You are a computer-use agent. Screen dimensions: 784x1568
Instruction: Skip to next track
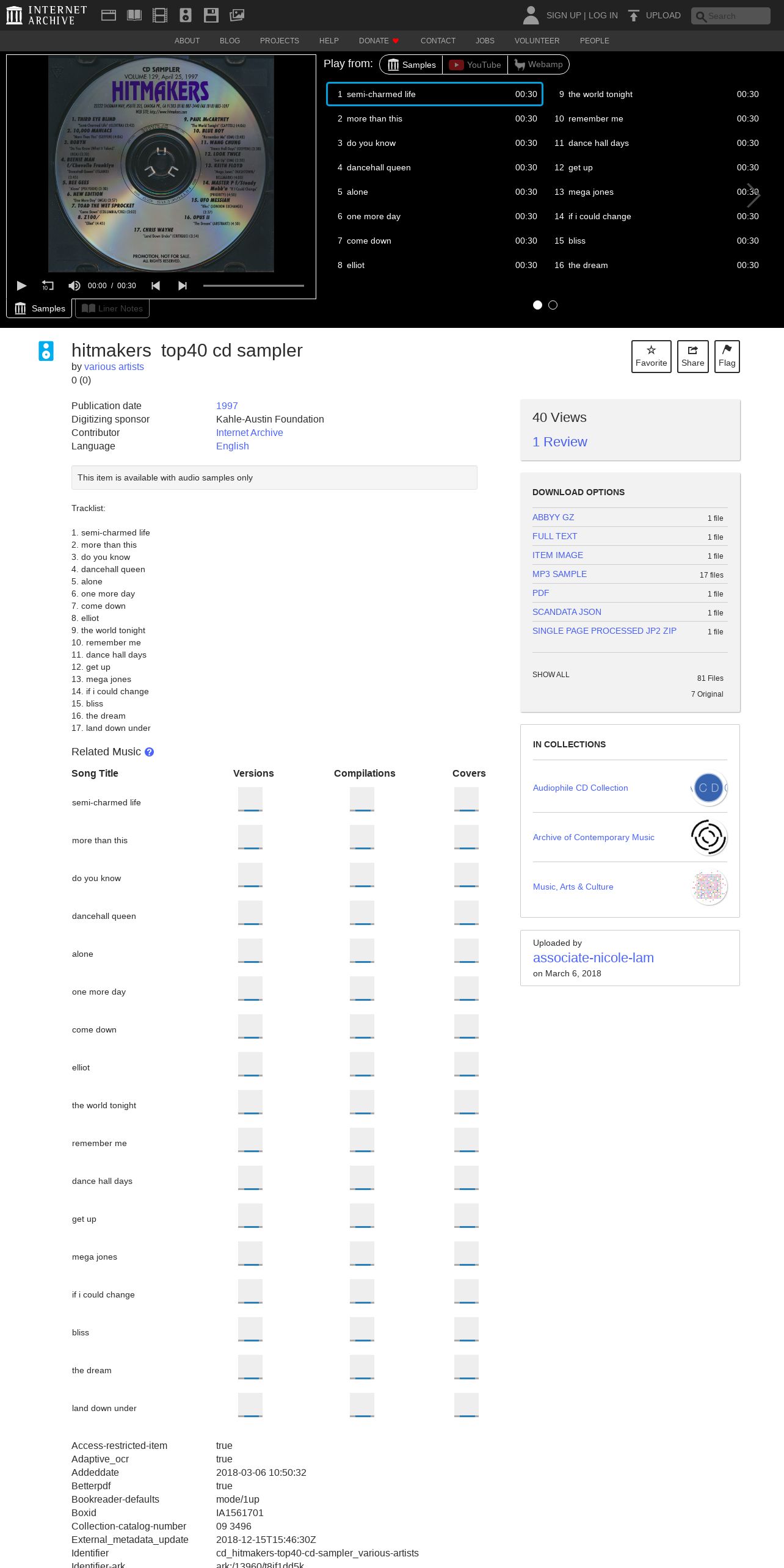pyautogui.click(x=183, y=286)
